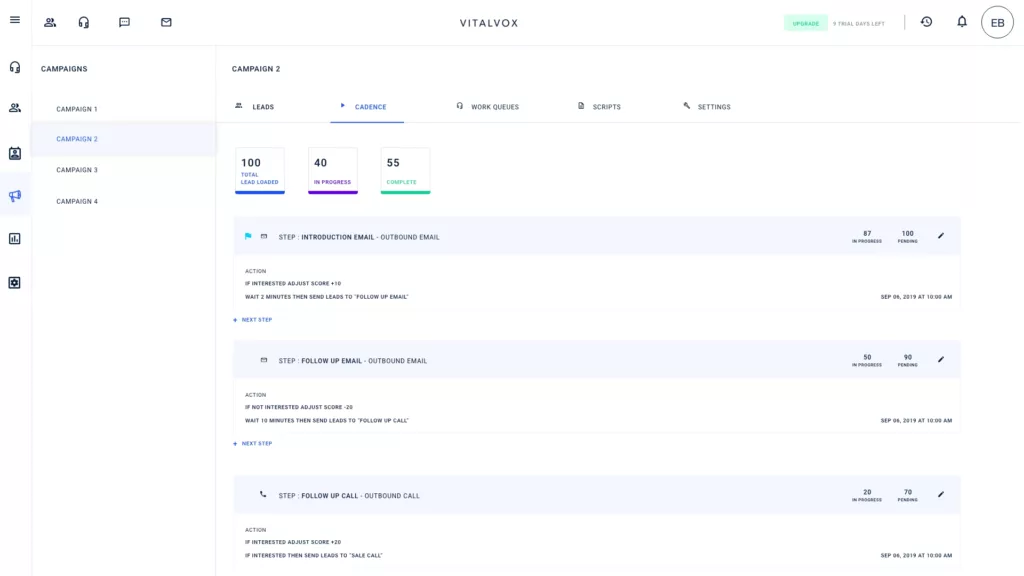Open the contacts card icon in the sidebar

15,154
